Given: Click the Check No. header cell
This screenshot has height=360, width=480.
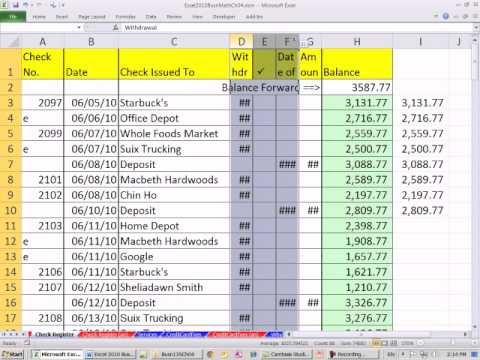Looking at the screenshot, I should 43,64.
